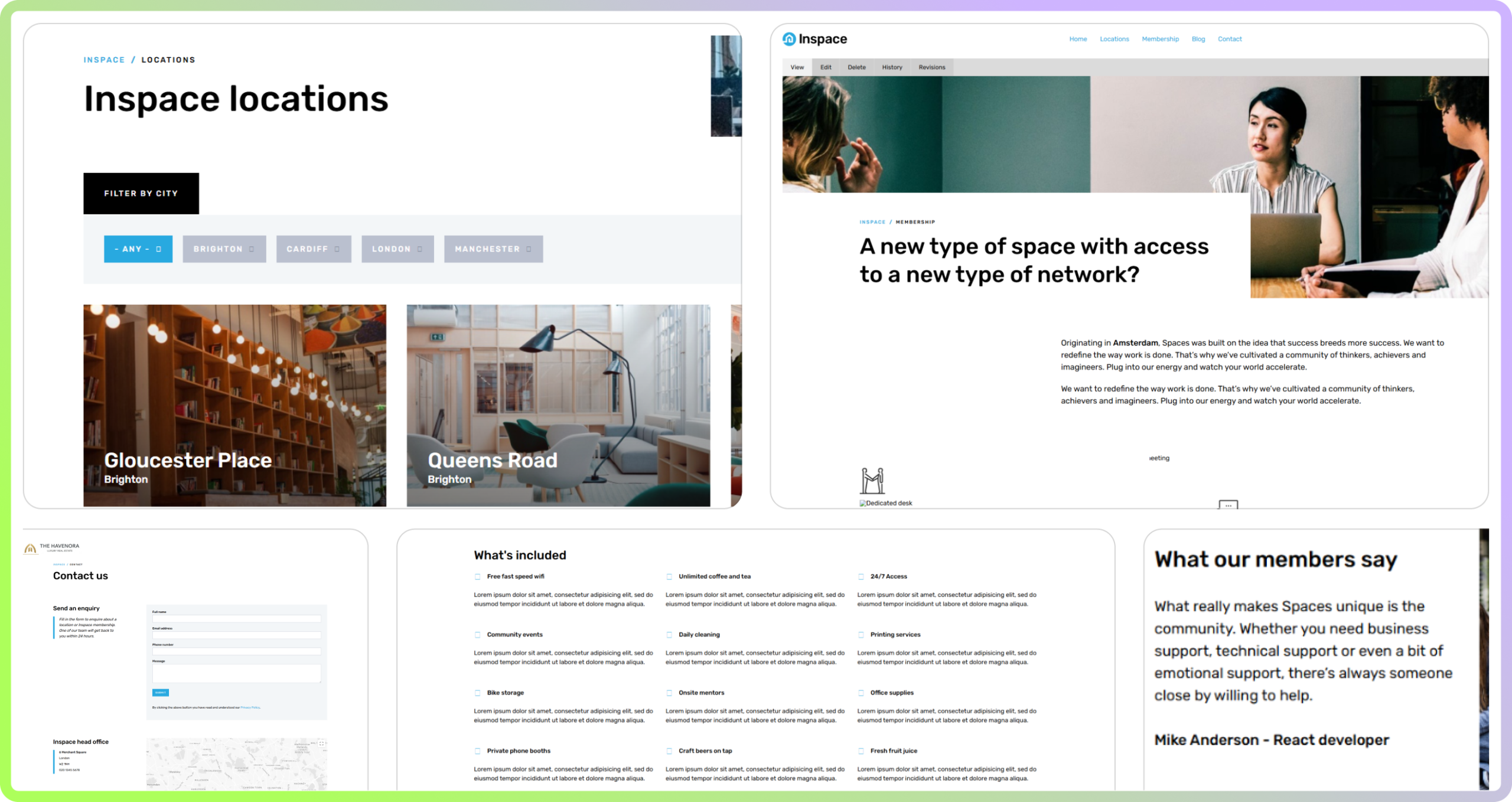Image resolution: width=1512 pixels, height=802 pixels.
Task: Open Membership in the navigation menu
Action: point(1160,39)
